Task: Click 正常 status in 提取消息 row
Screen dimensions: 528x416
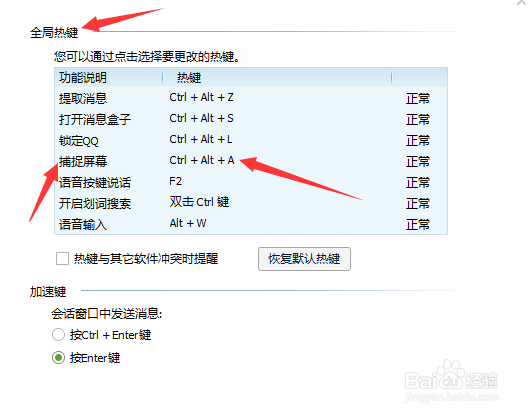Action: click(x=418, y=98)
